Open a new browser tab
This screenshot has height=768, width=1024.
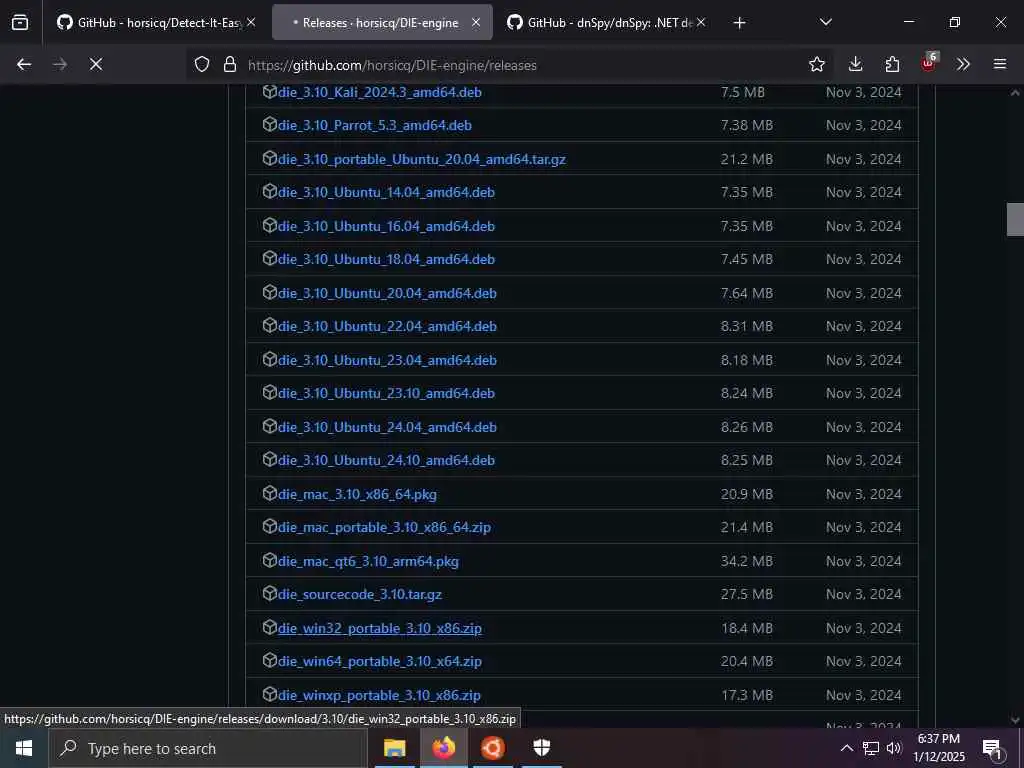(x=739, y=23)
